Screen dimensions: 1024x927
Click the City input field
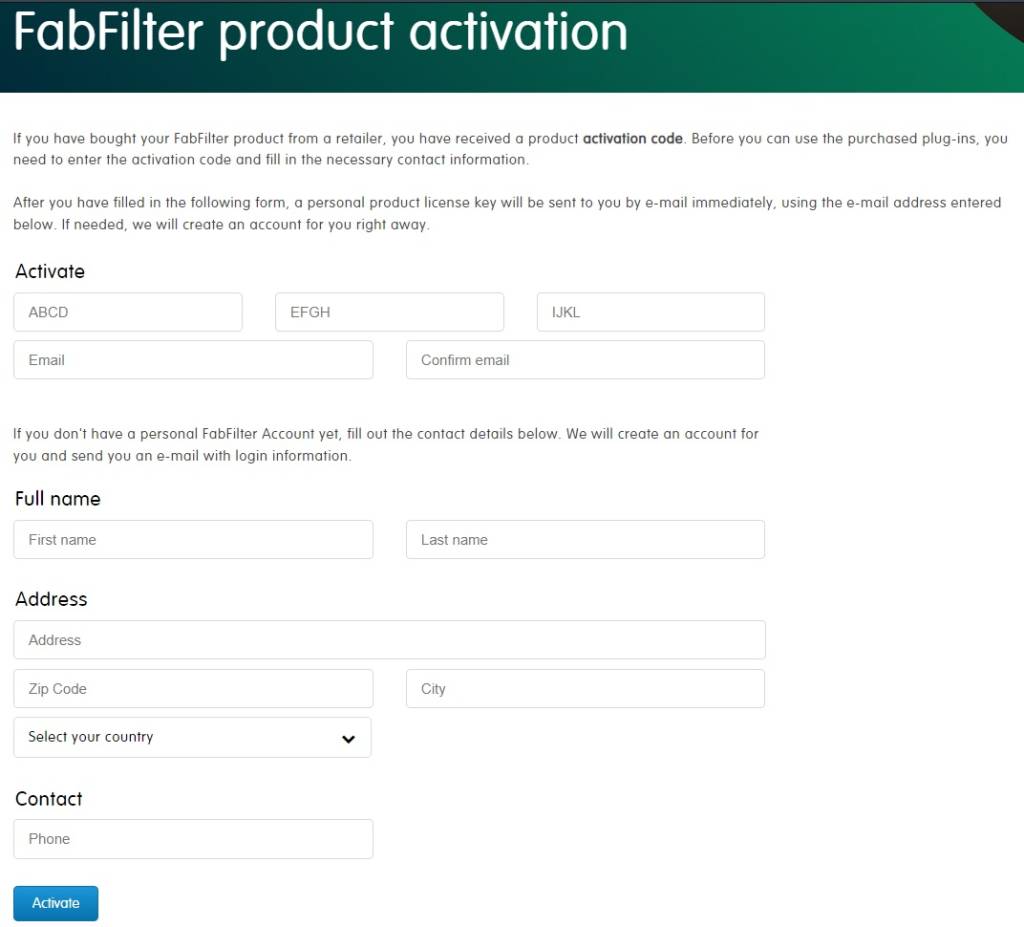tap(584, 688)
